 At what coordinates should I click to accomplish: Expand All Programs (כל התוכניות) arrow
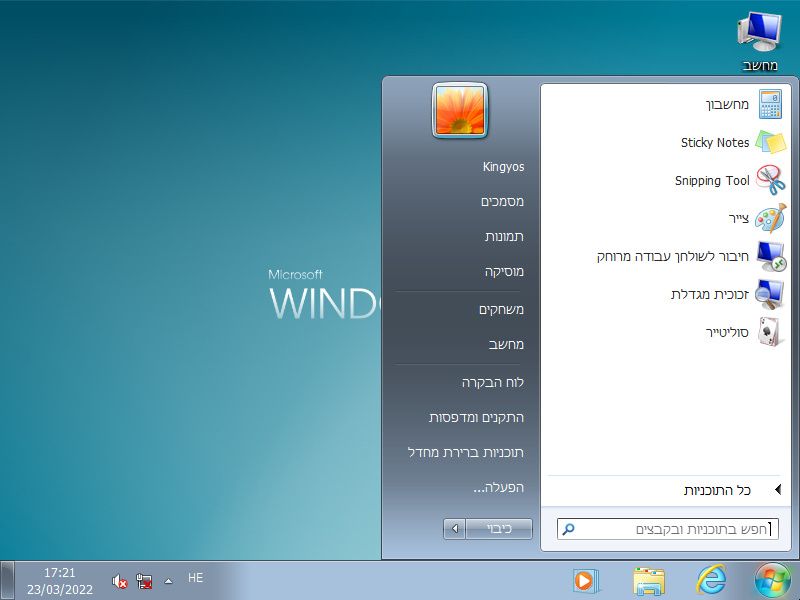[778, 490]
